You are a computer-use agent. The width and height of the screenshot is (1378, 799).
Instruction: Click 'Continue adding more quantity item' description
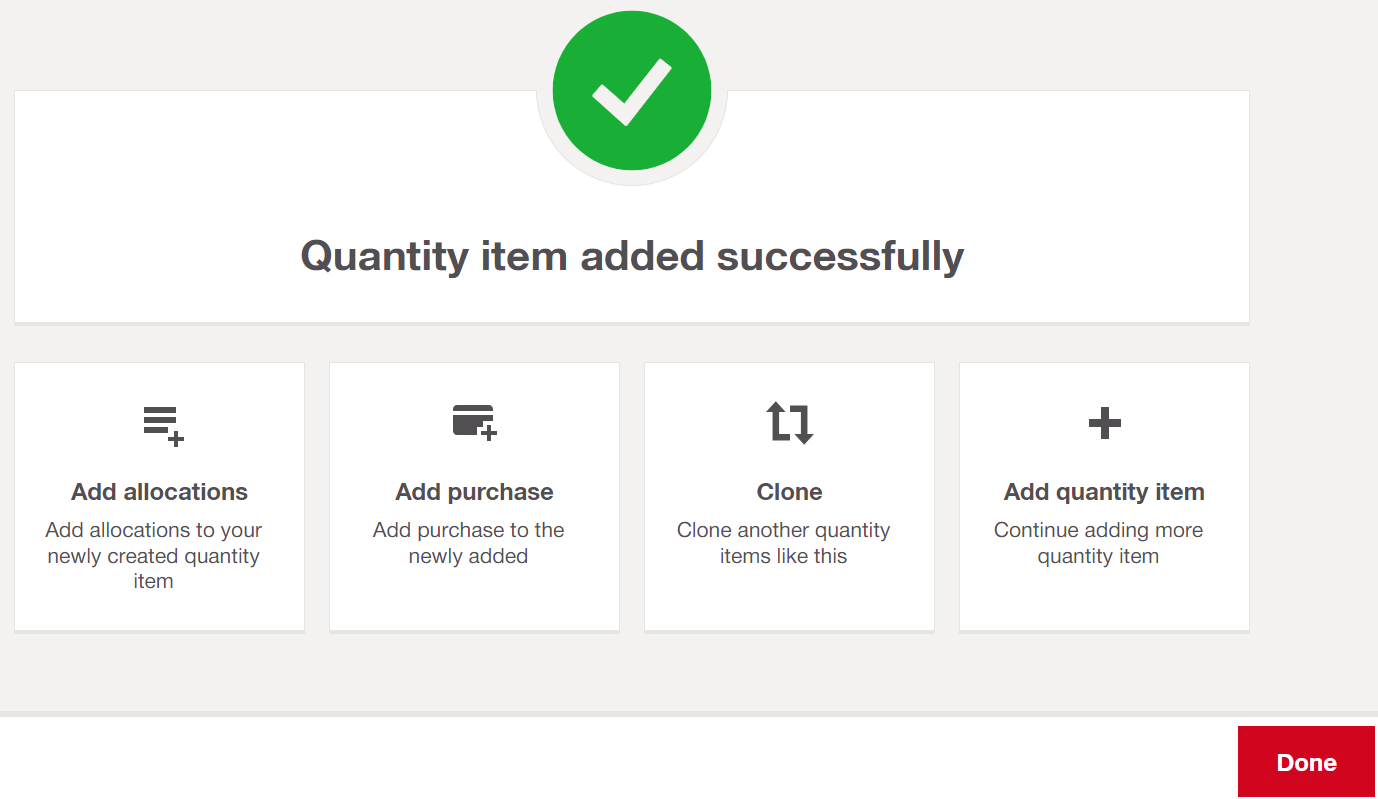coord(1098,543)
